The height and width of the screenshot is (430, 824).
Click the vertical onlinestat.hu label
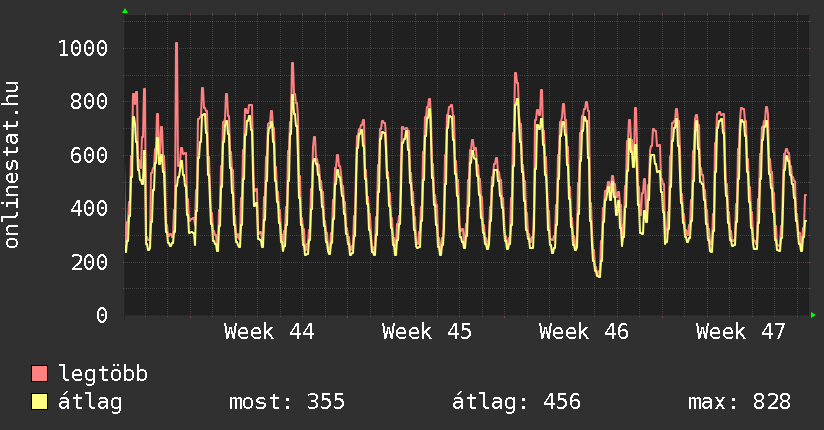tap(13, 165)
